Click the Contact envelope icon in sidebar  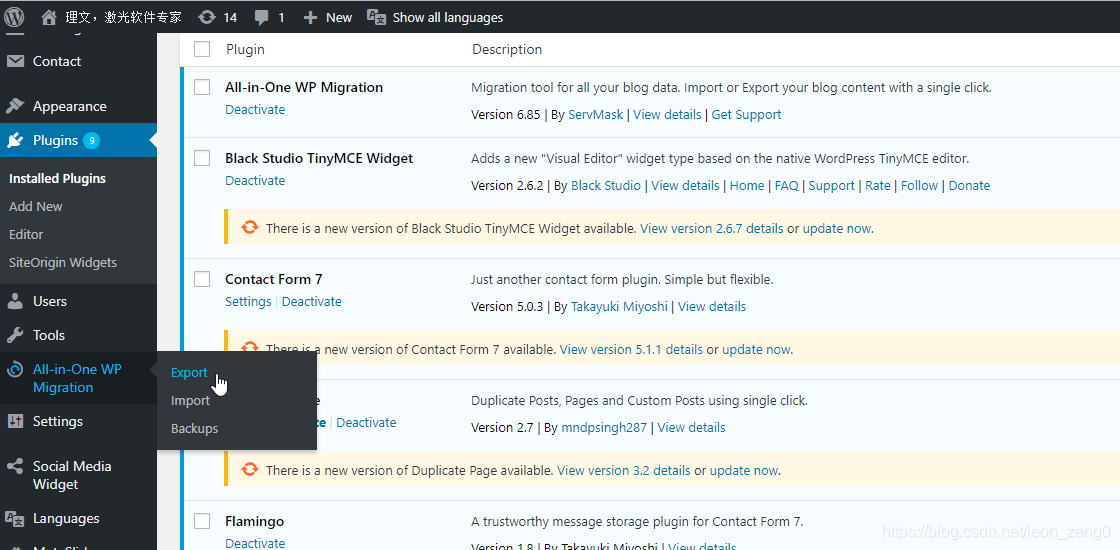[x=15, y=61]
